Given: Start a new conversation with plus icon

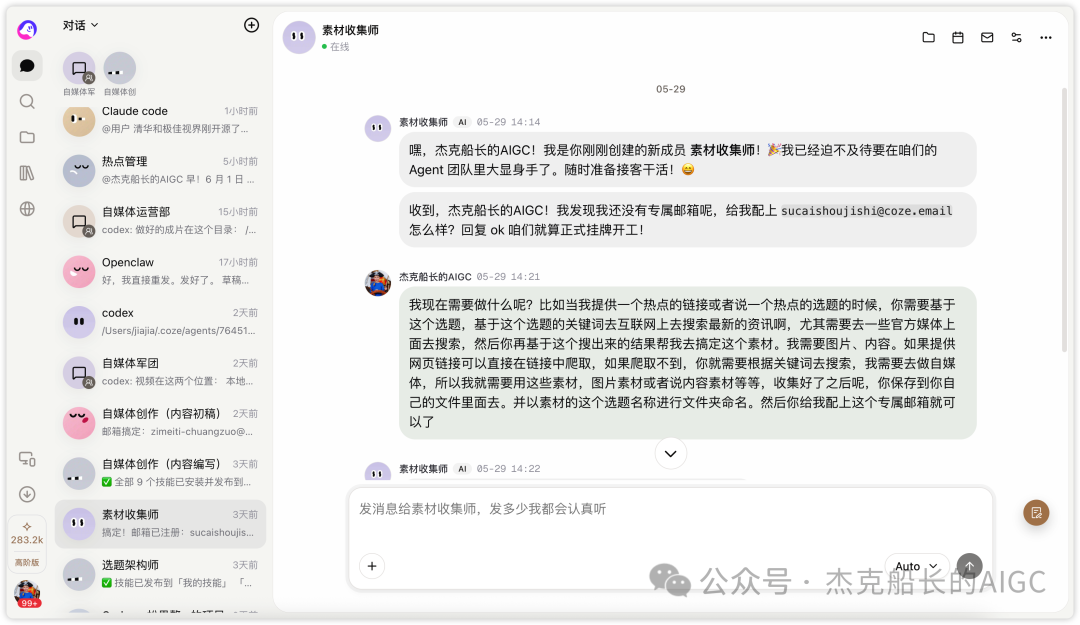Looking at the screenshot, I should (251, 25).
